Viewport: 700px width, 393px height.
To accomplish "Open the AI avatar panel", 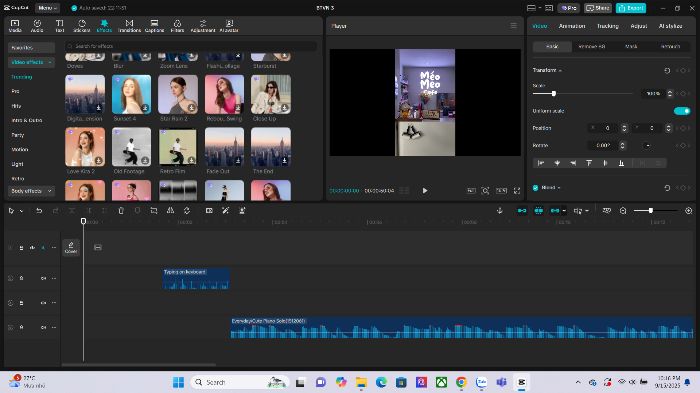I will coord(229,26).
